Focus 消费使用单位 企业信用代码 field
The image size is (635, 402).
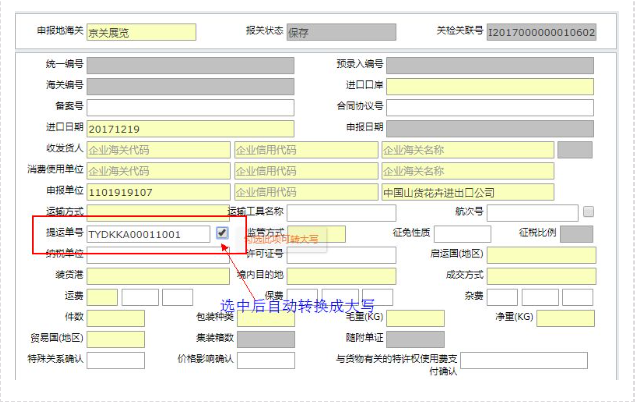pyautogui.click(x=306, y=171)
